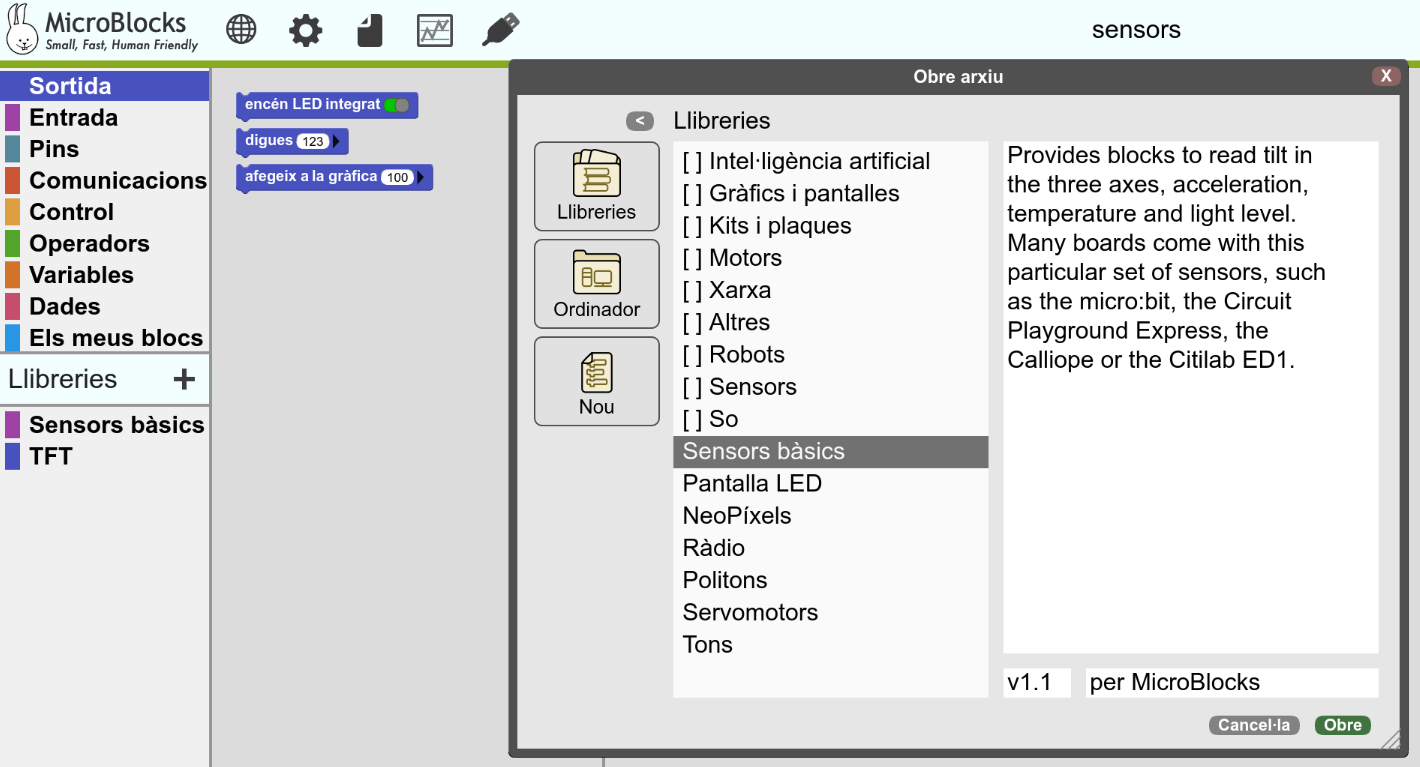Screen dimensions: 1420x767
Task: Select NeoPíxels library file
Action: tap(830, 515)
